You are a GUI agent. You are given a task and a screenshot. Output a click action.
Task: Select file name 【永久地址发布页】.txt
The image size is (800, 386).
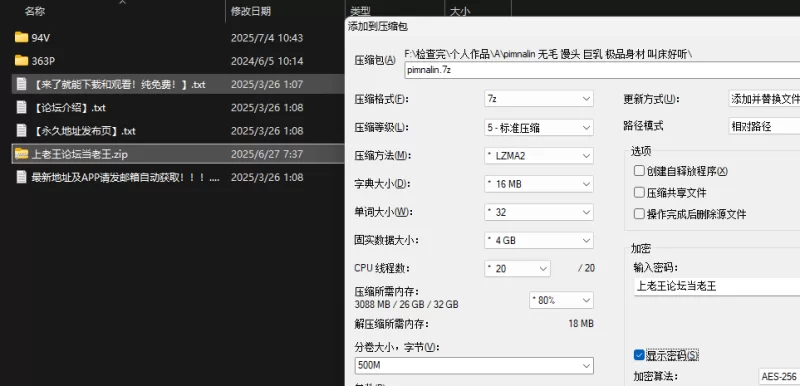[x=84, y=131]
